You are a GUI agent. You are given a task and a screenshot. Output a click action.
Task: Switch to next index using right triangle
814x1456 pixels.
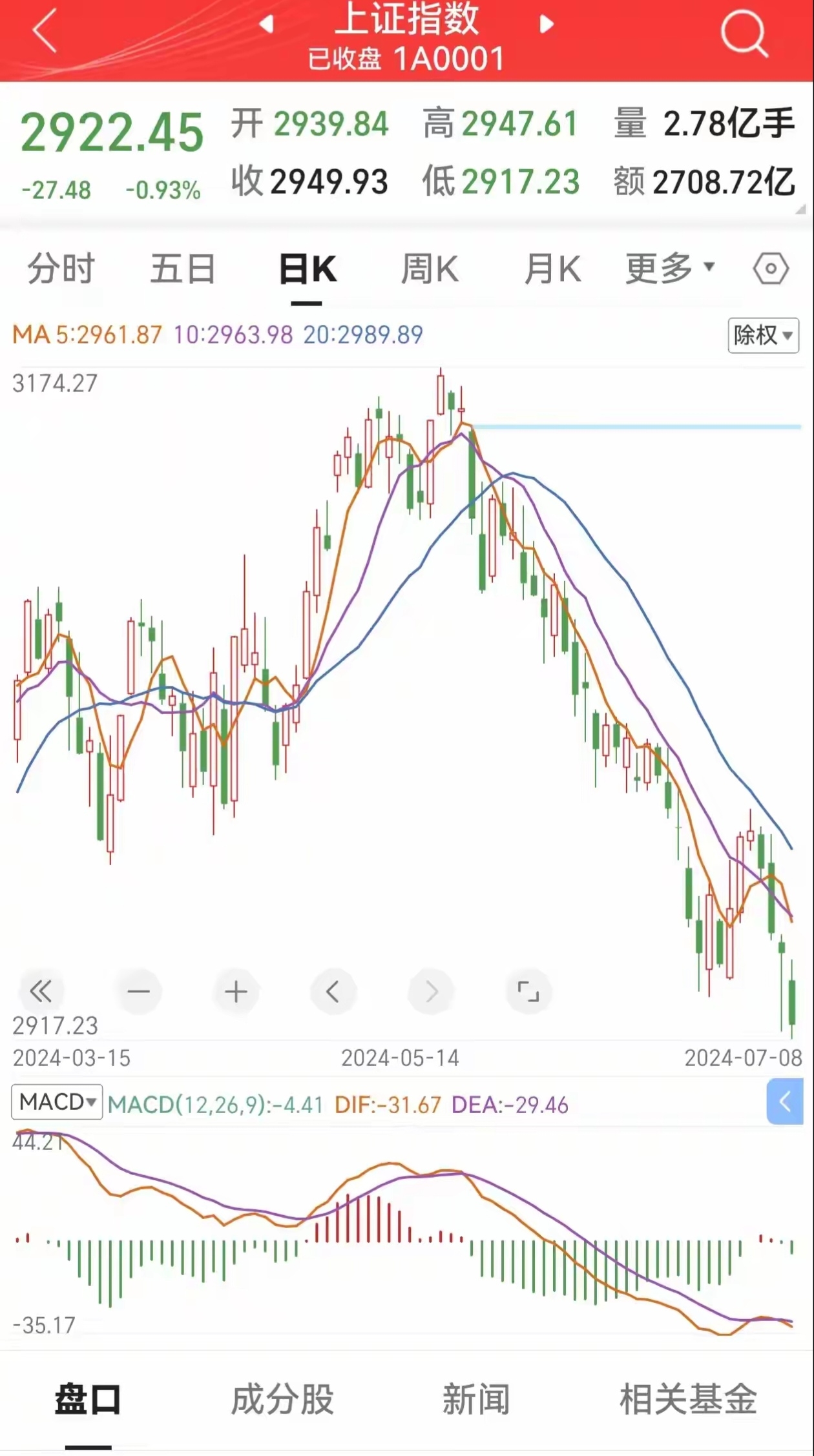[x=547, y=25]
